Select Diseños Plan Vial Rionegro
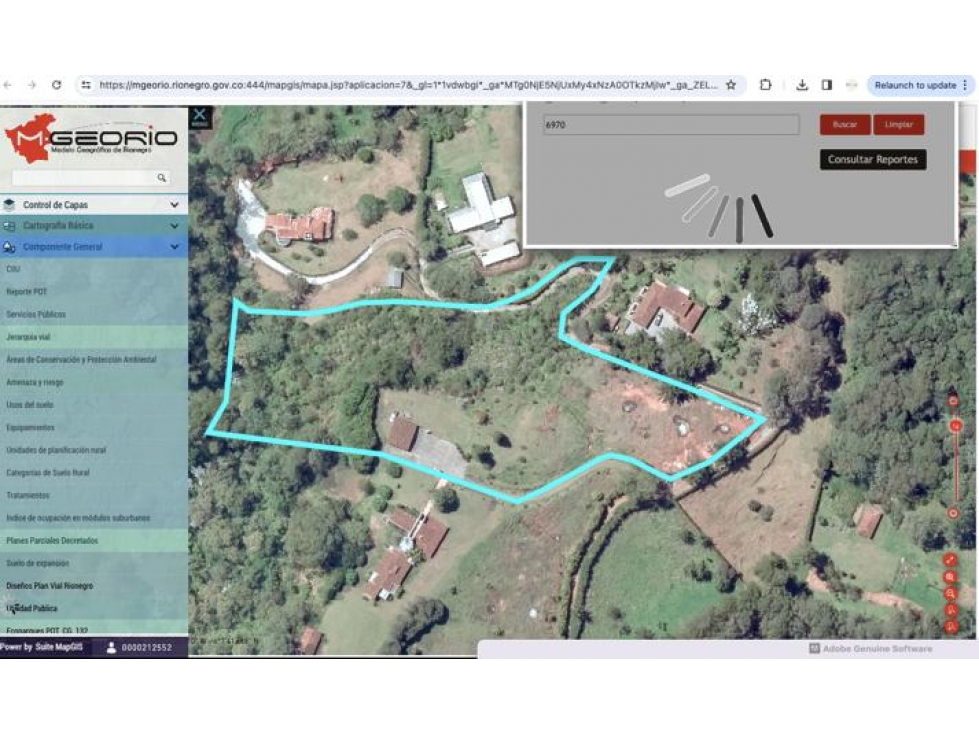This screenshot has width=979, height=734. 49,585
